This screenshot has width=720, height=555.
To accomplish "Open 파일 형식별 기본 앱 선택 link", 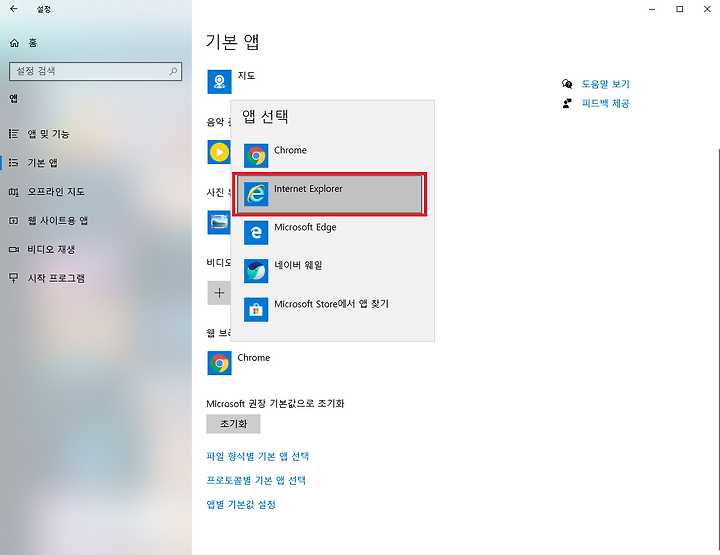I will pyautogui.click(x=258, y=456).
